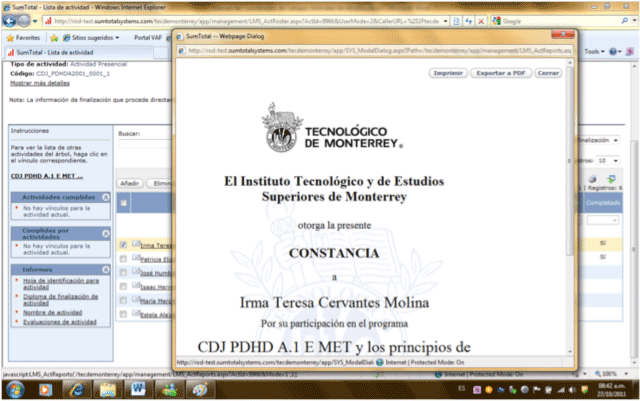Click the Añadir button
The image size is (640, 401).
129,183
